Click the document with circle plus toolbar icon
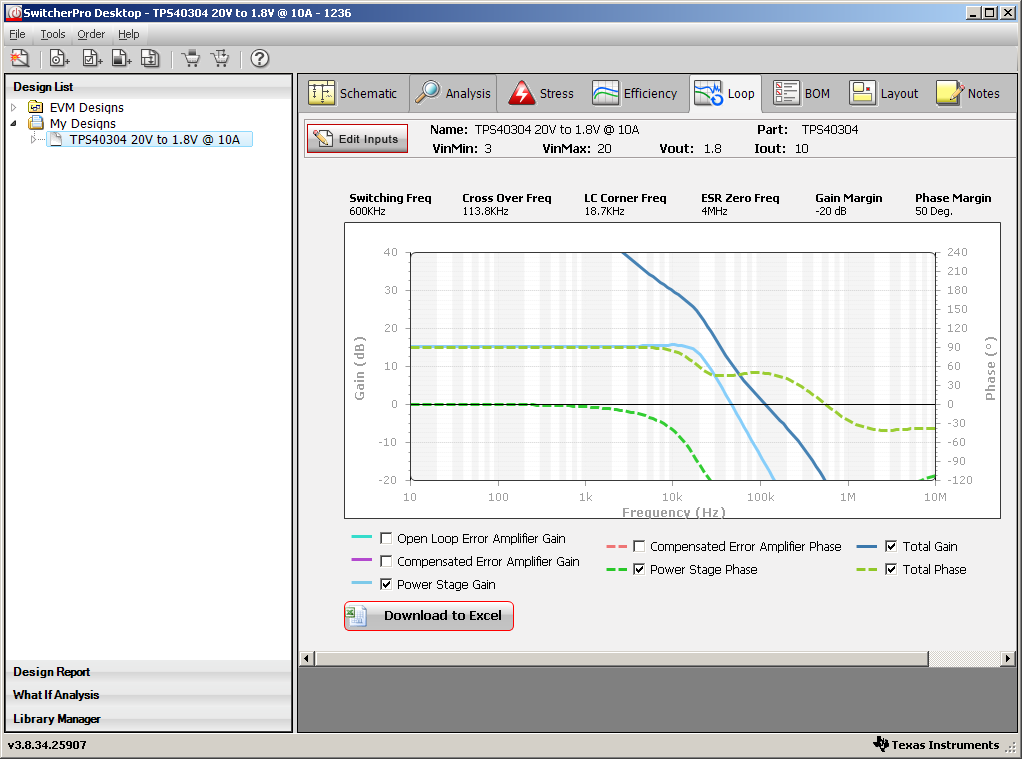The image size is (1022, 759). (59, 59)
